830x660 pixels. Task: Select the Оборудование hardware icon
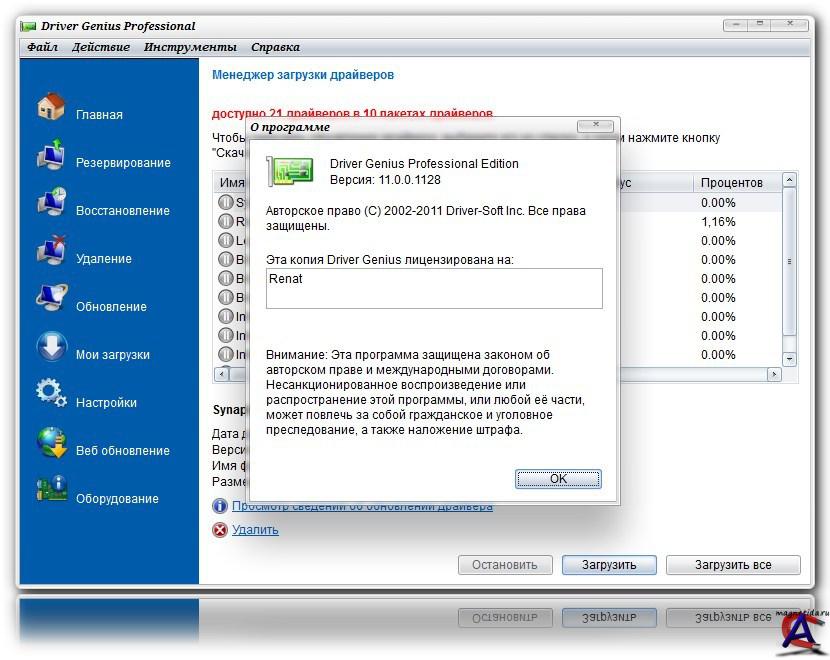pyautogui.click(x=51, y=491)
